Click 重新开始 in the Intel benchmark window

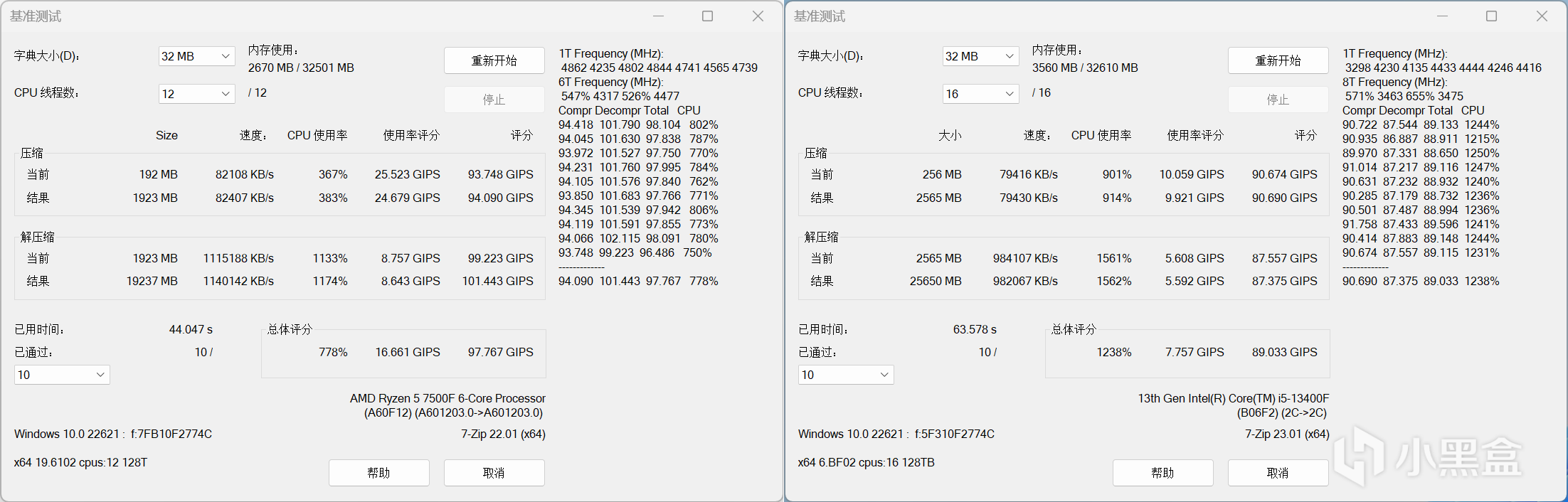pyautogui.click(x=1278, y=60)
